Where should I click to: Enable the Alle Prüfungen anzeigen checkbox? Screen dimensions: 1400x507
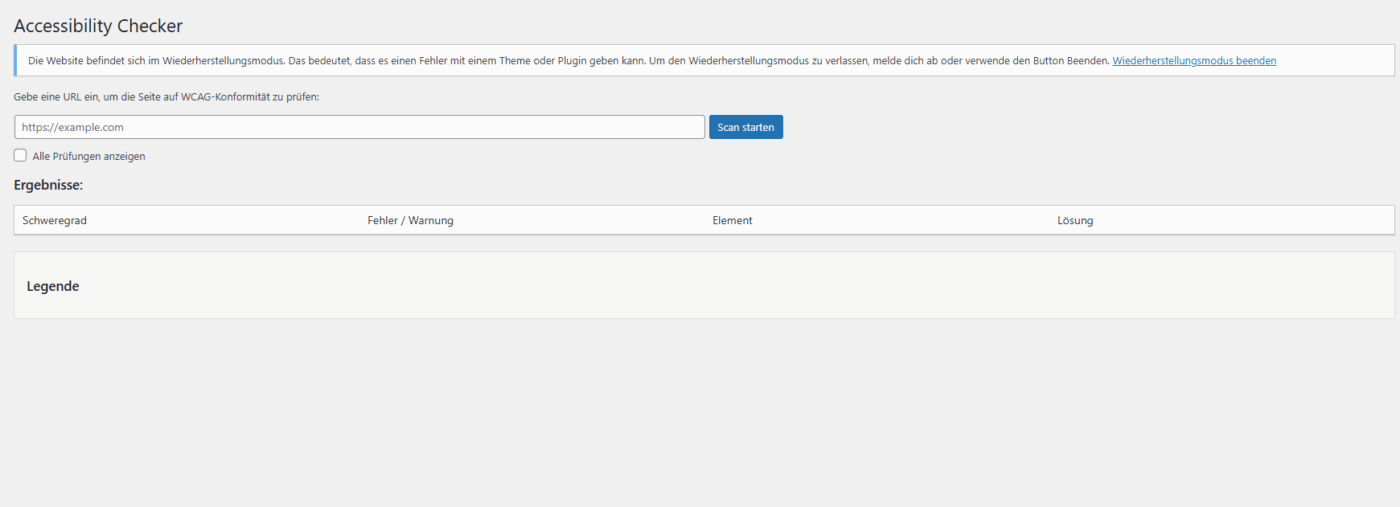(x=20, y=156)
